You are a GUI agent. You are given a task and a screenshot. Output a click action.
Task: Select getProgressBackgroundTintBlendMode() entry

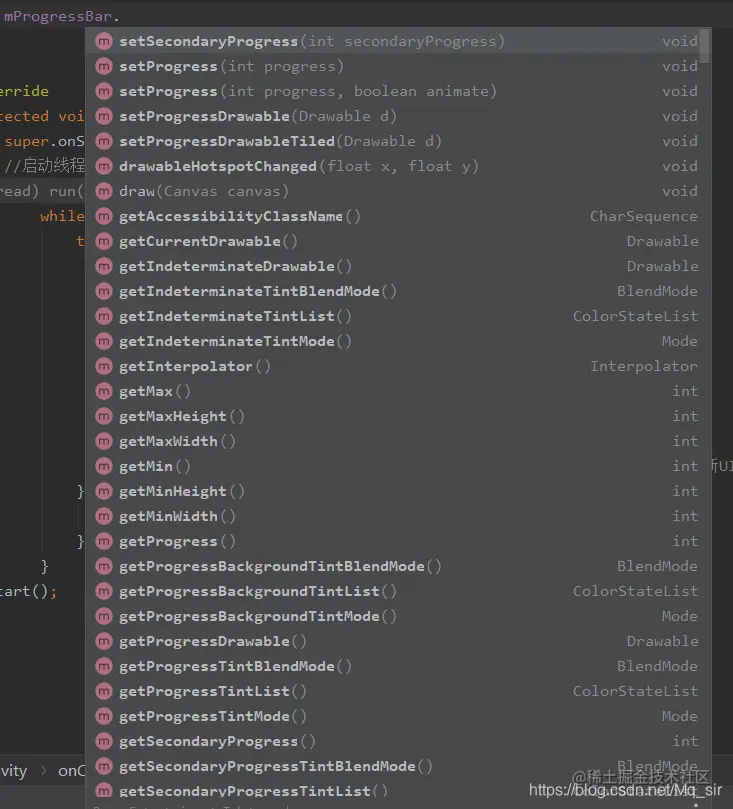click(x=396, y=567)
